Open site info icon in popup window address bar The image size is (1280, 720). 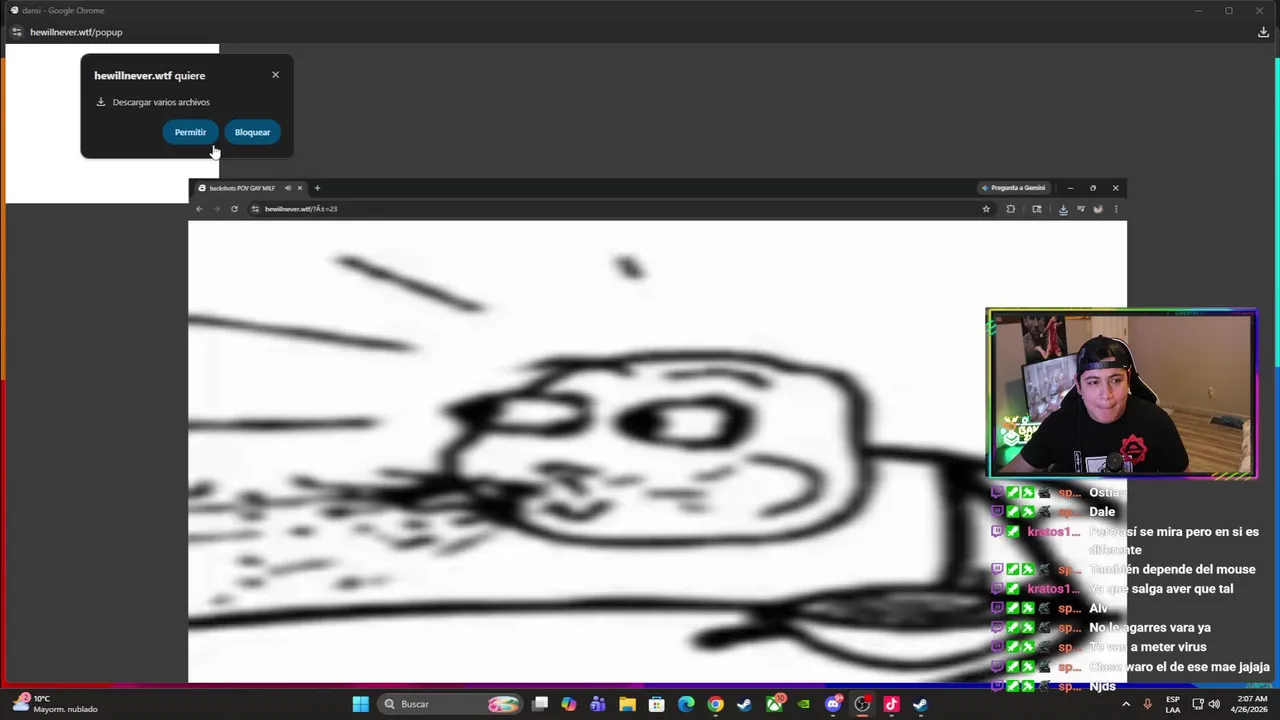click(x=16, y=32)
